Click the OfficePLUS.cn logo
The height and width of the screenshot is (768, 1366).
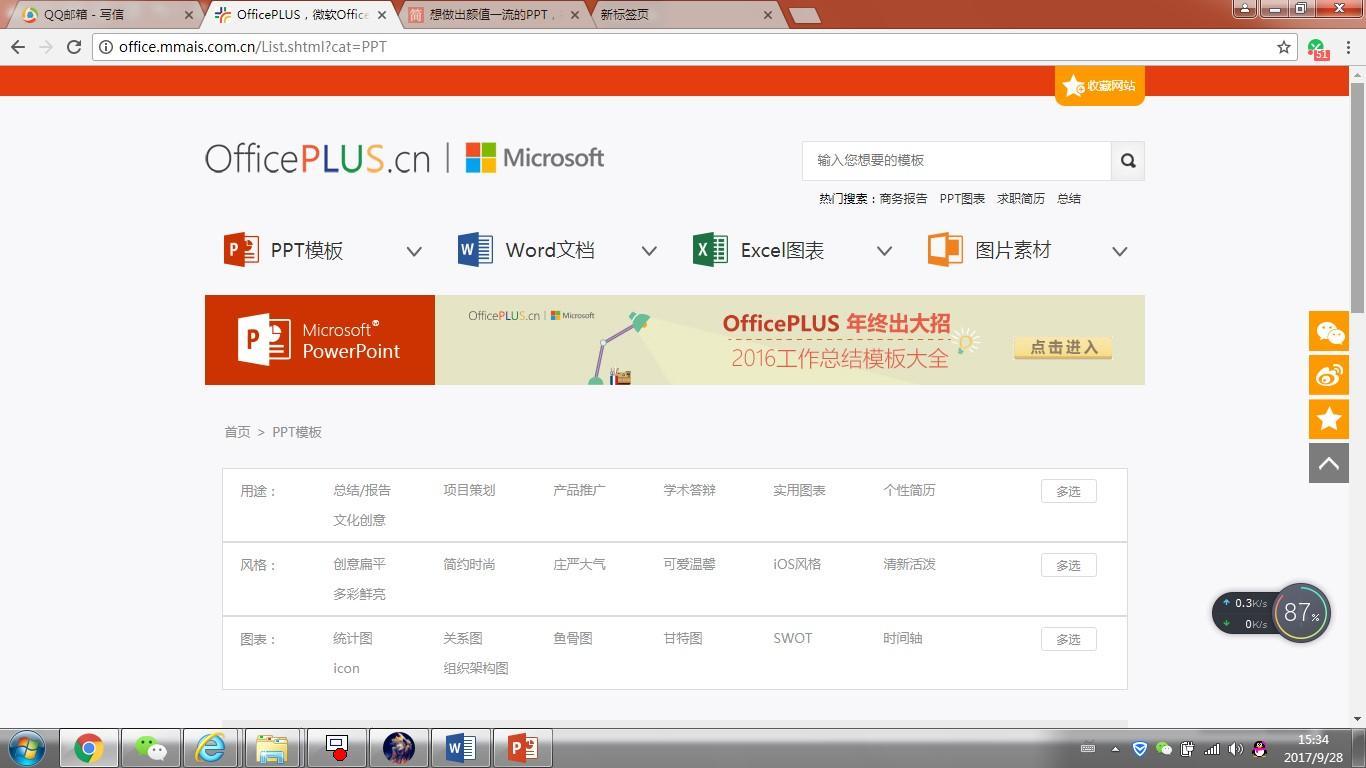point(318,159)
